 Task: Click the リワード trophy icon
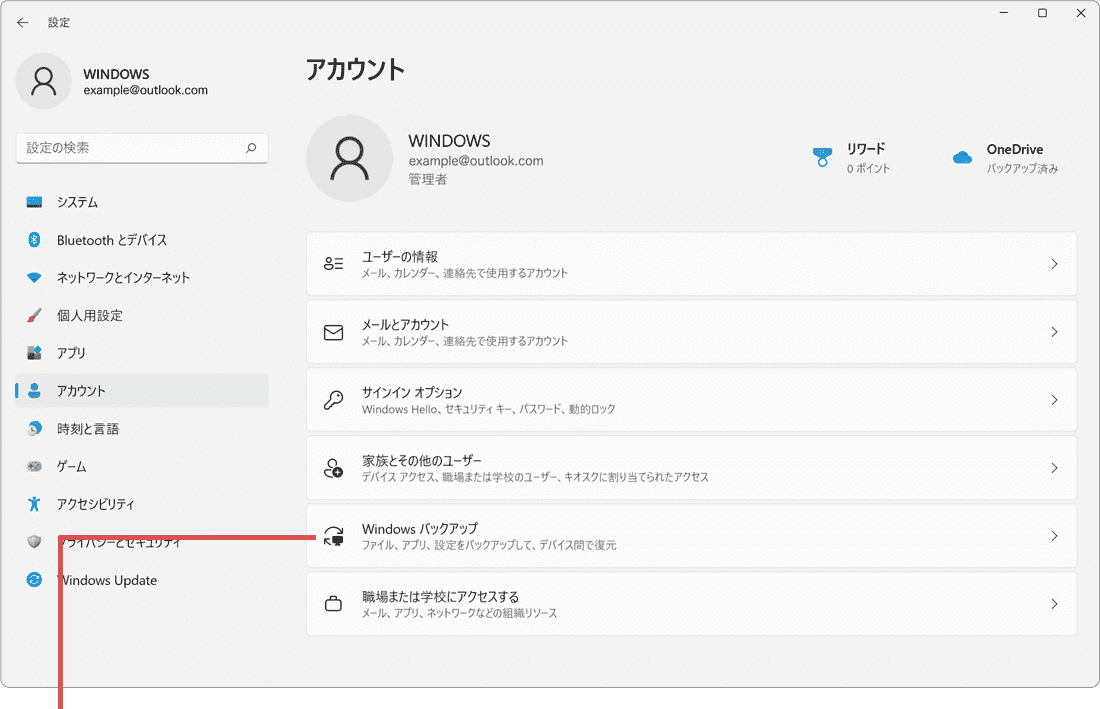click(x=822, y=156)
